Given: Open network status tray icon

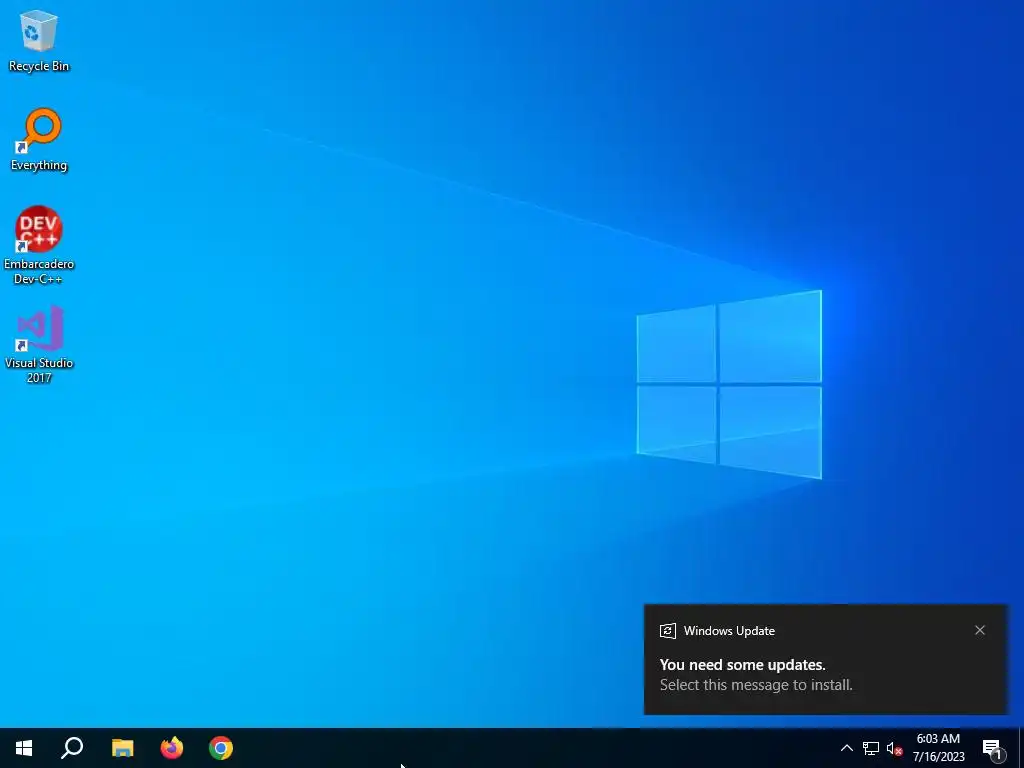Looking at the screenshot, I should click(871, 748).
